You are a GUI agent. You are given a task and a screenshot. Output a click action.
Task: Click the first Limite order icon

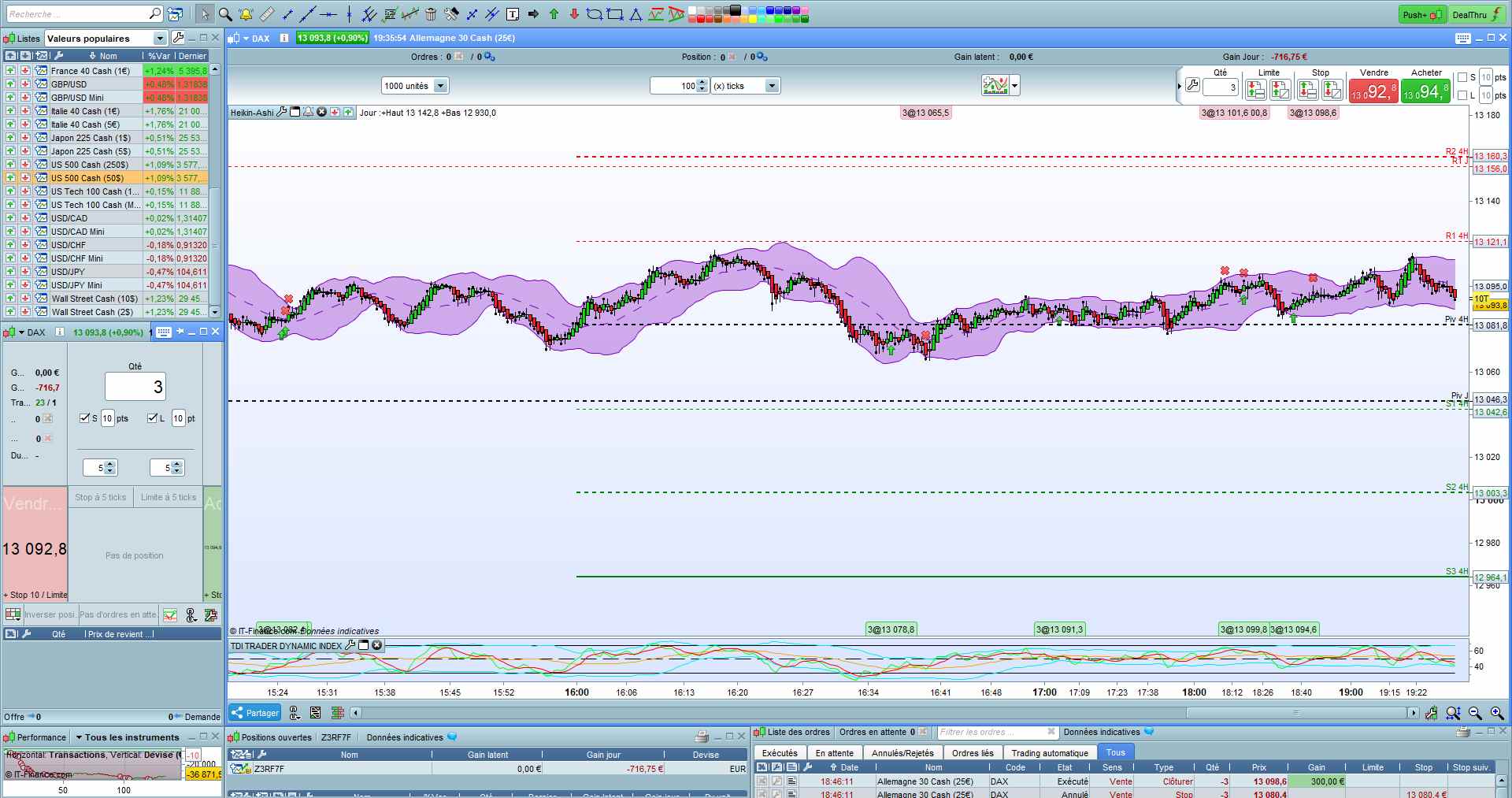1256,90
